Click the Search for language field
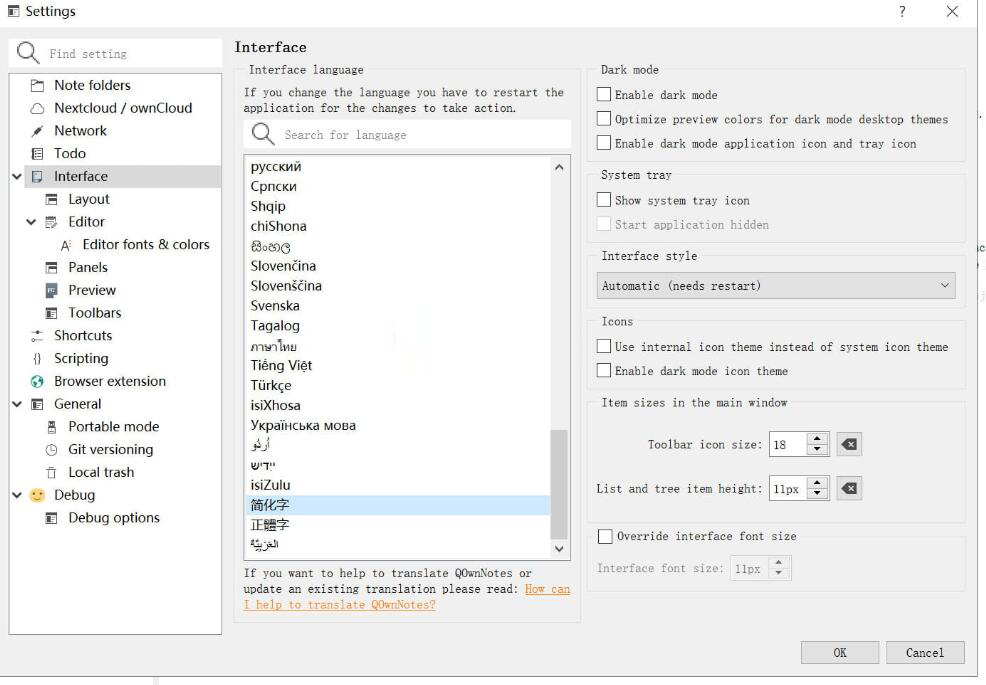 tap(420, 135)
